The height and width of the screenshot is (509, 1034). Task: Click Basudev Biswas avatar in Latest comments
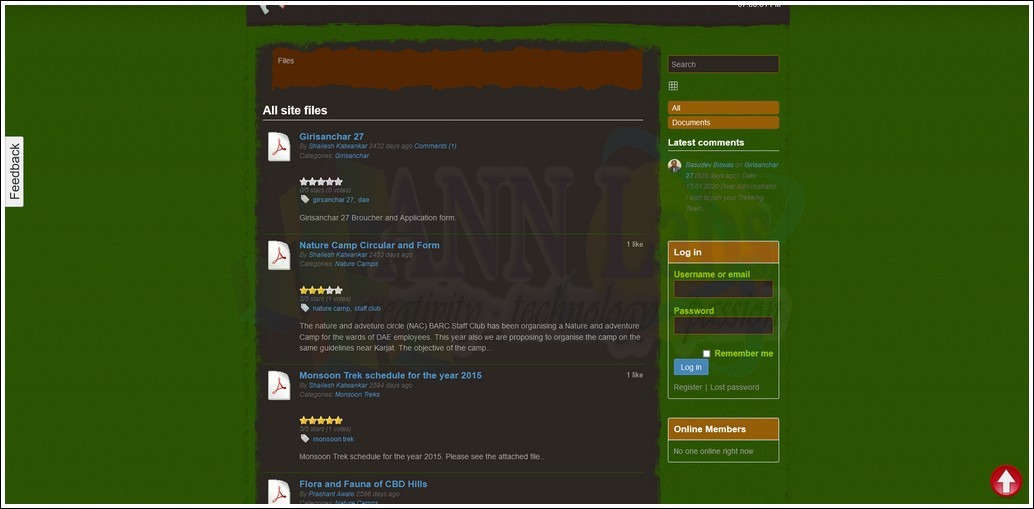(675, 165)
